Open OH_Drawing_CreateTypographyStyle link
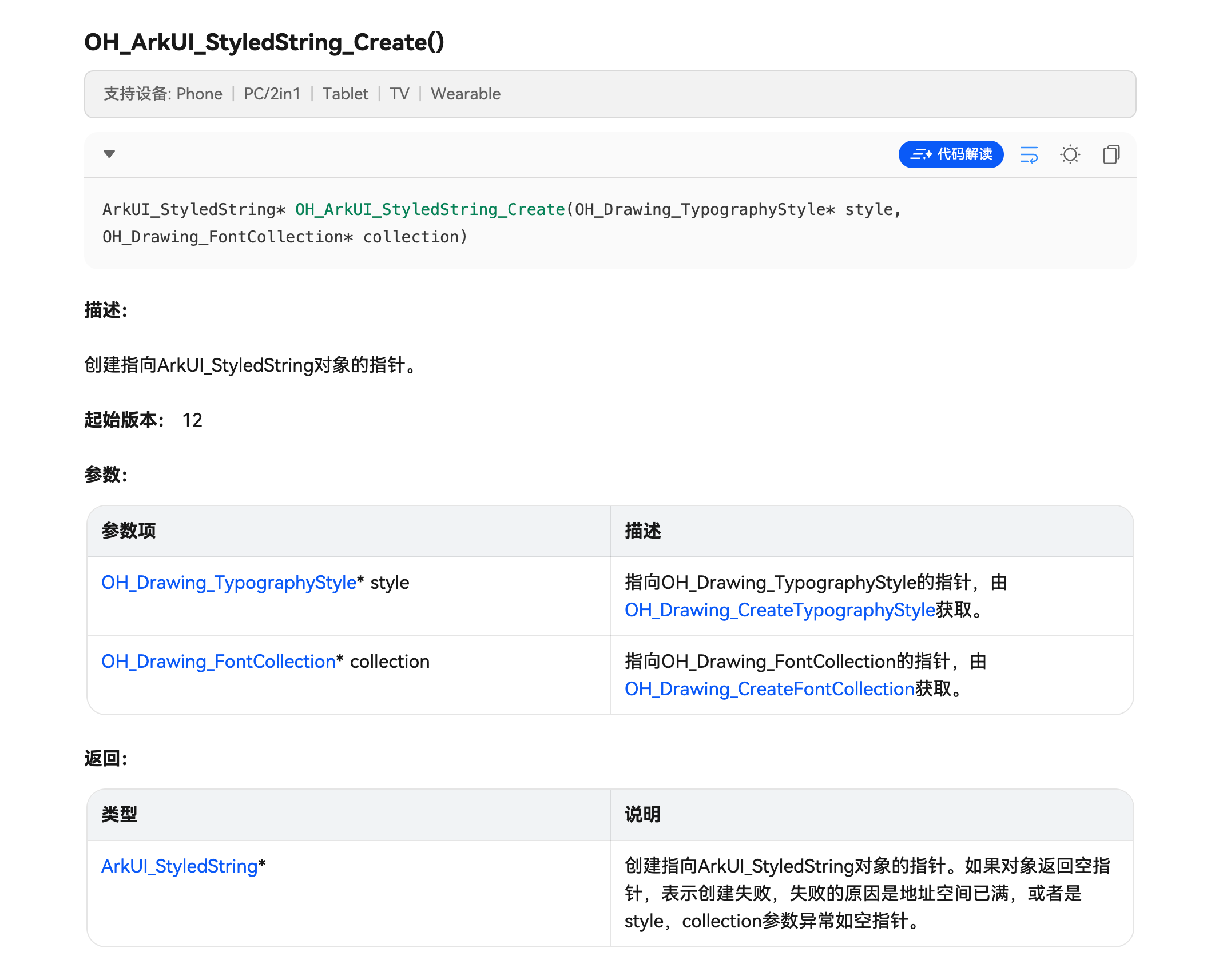This screenshot has height=980, width=1207. (779, 610)
